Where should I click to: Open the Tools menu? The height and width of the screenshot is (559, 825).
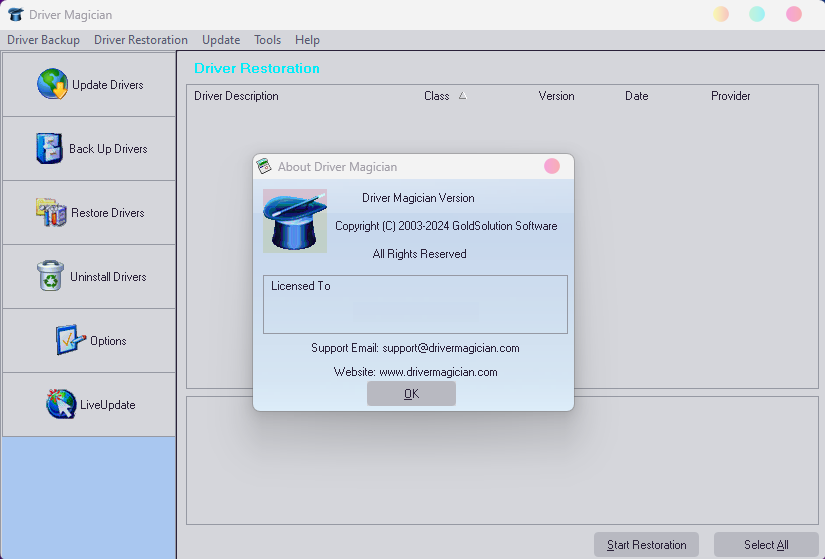[x=267, y=40]
